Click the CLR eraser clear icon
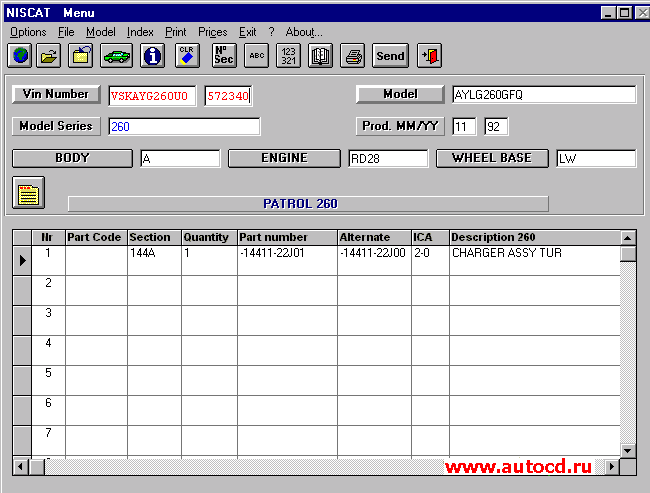This screenshot has height=493, width=650. [187, 56]
